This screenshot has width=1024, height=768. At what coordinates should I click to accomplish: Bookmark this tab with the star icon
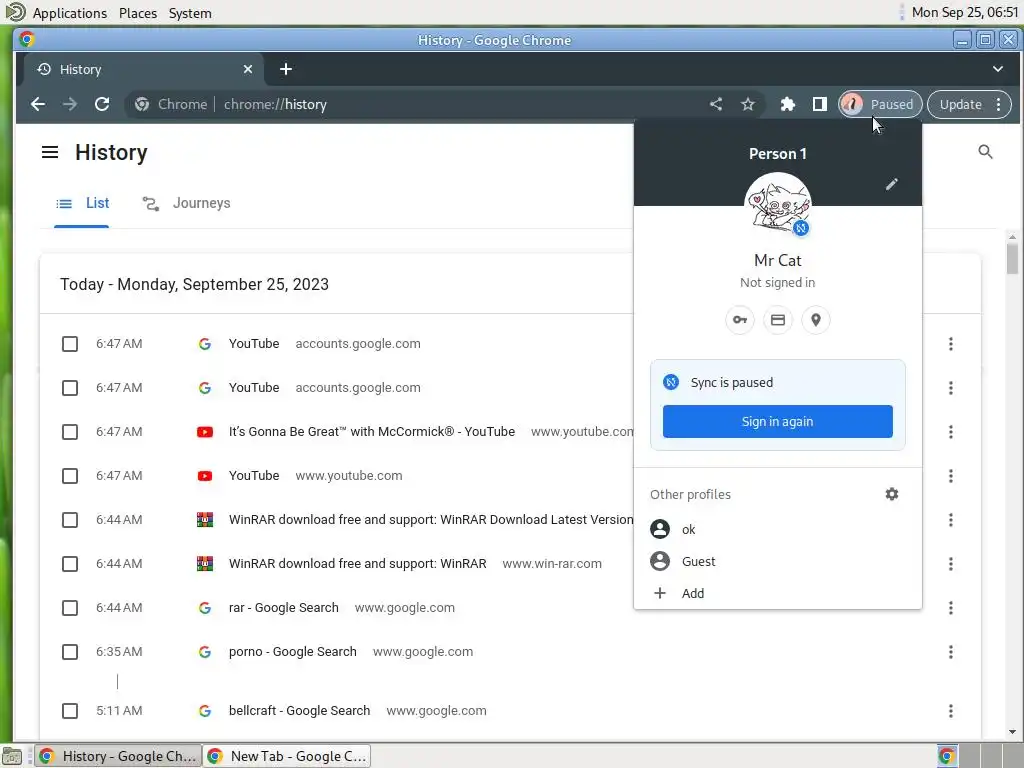point(748,104)
